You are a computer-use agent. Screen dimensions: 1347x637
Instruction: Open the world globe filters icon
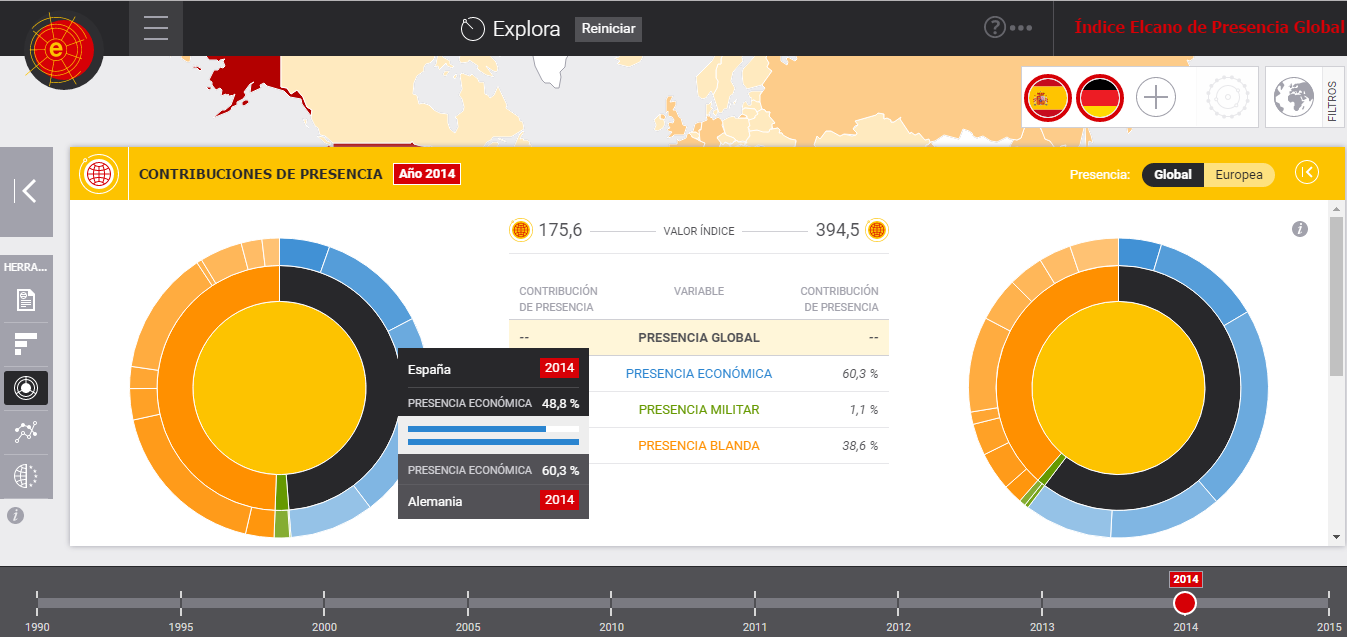pos(1293,97)
